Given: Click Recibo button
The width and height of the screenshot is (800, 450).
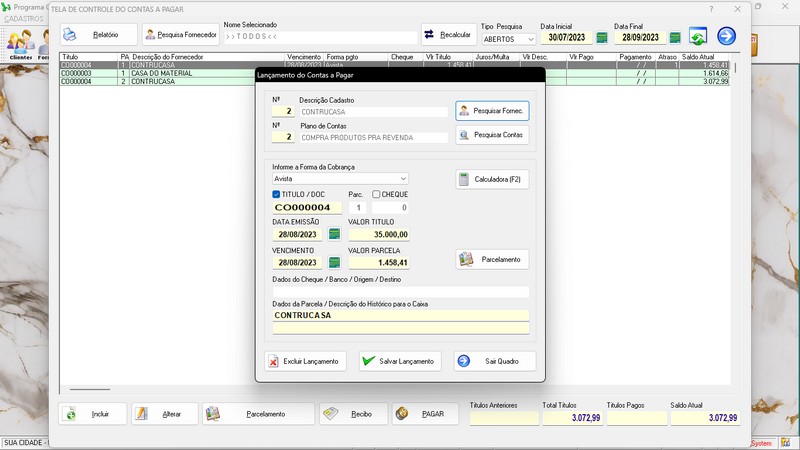Looking at the screenshot, I should [354, 414].
